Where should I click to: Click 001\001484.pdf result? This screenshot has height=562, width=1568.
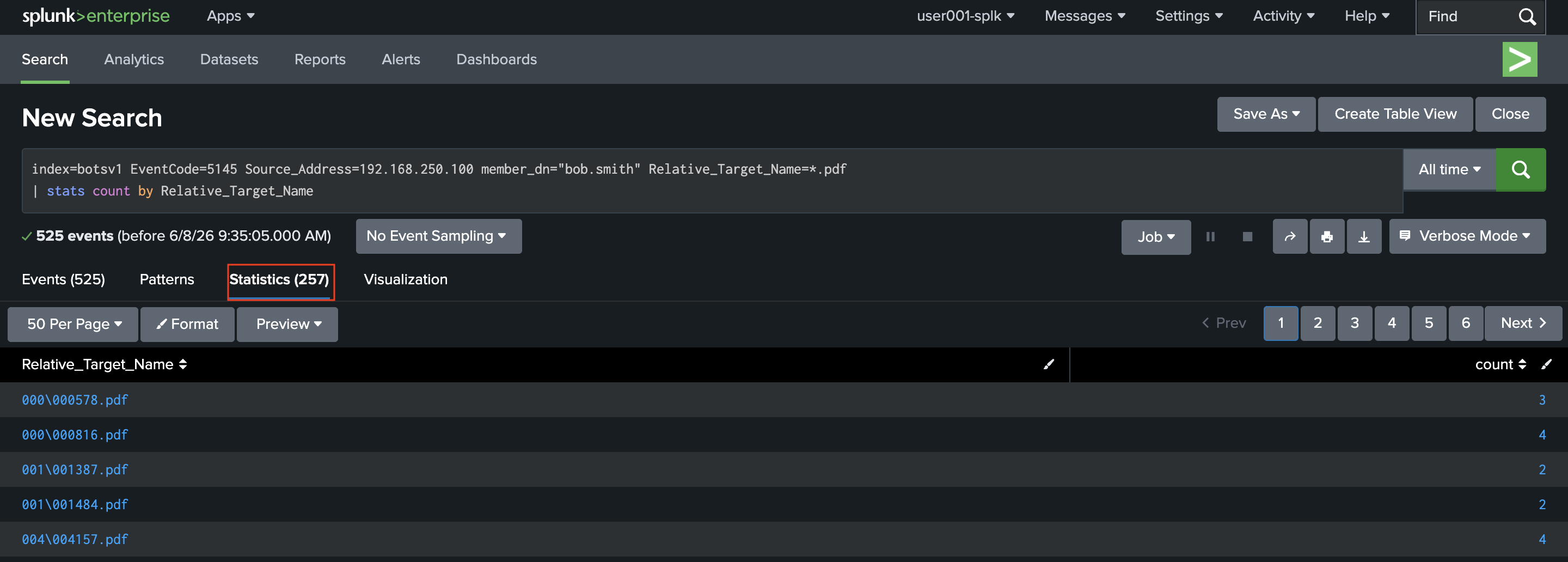[75, 504]
